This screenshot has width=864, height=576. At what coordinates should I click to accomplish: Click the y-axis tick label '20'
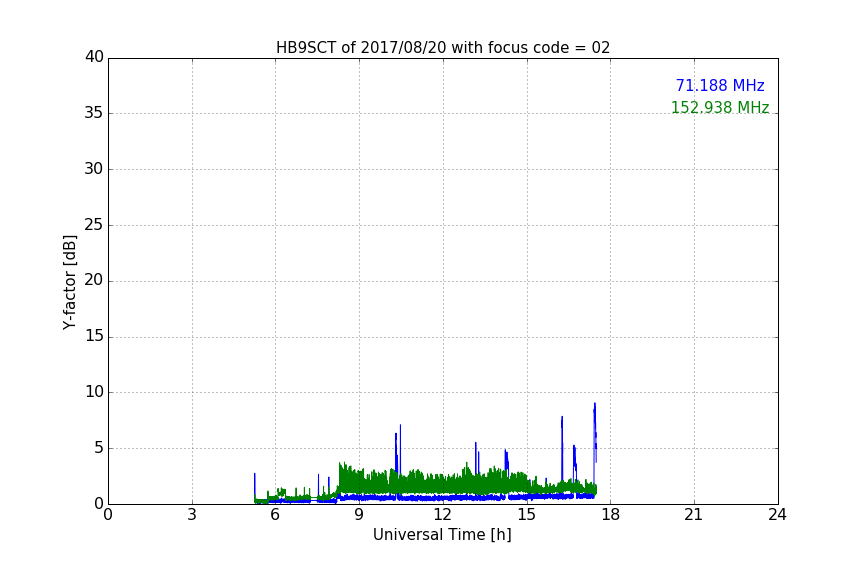pos(94,280)
